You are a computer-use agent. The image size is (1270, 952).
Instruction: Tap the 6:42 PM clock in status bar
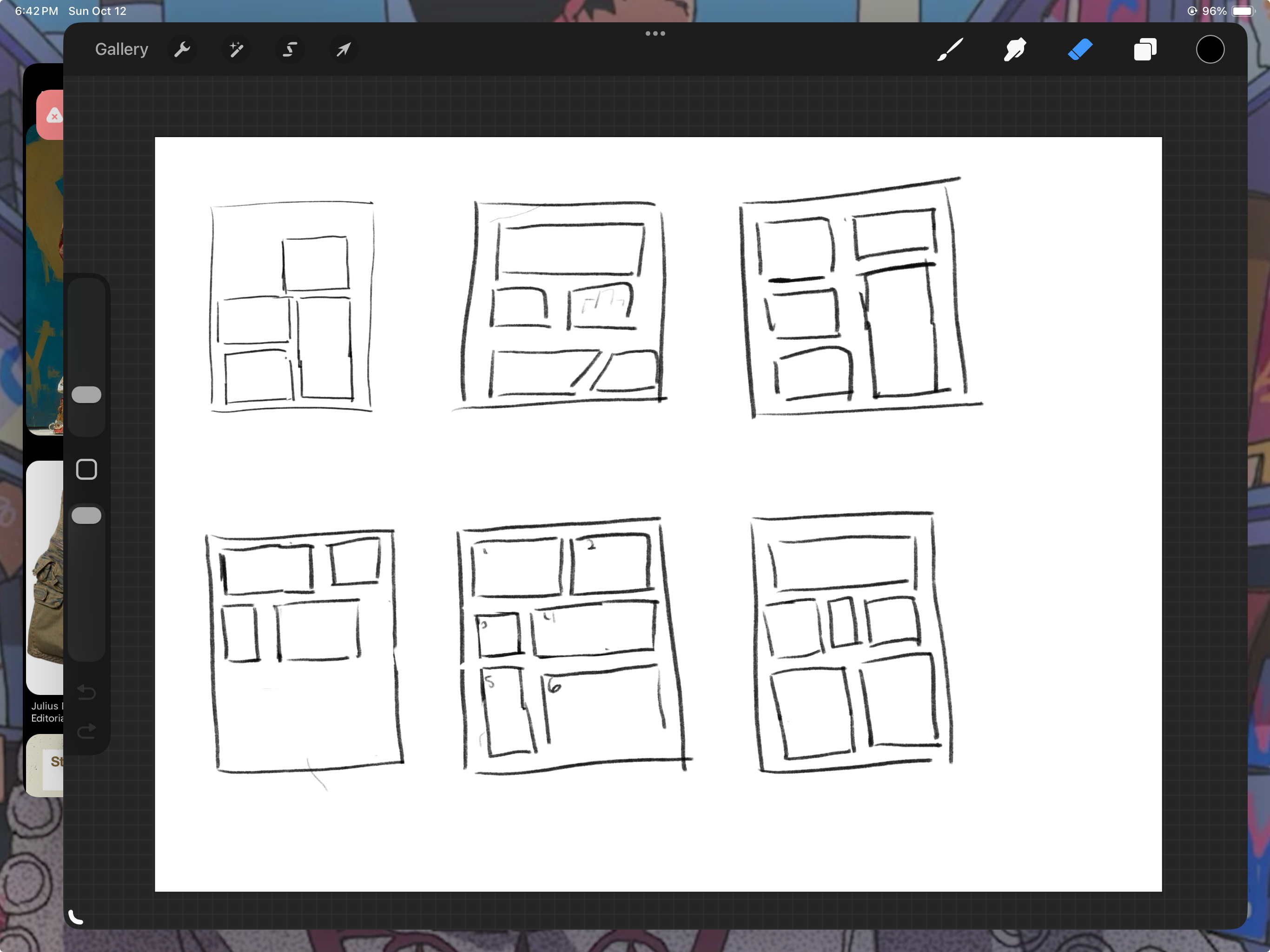click(36, 11)
